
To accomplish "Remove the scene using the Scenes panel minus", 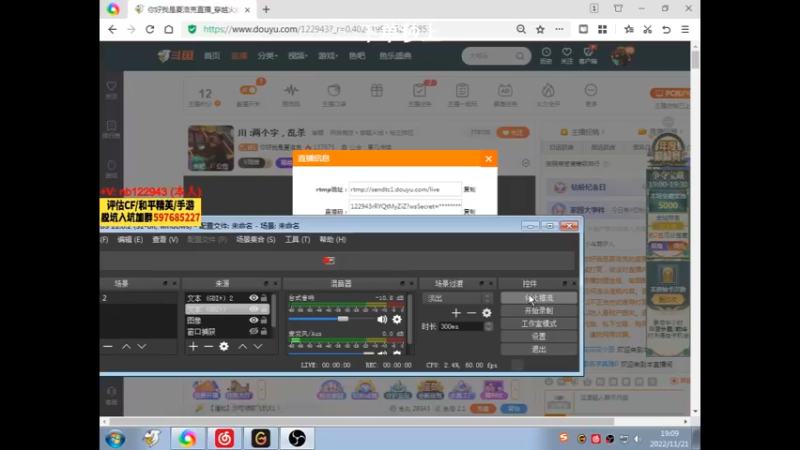I will point(108,346).
